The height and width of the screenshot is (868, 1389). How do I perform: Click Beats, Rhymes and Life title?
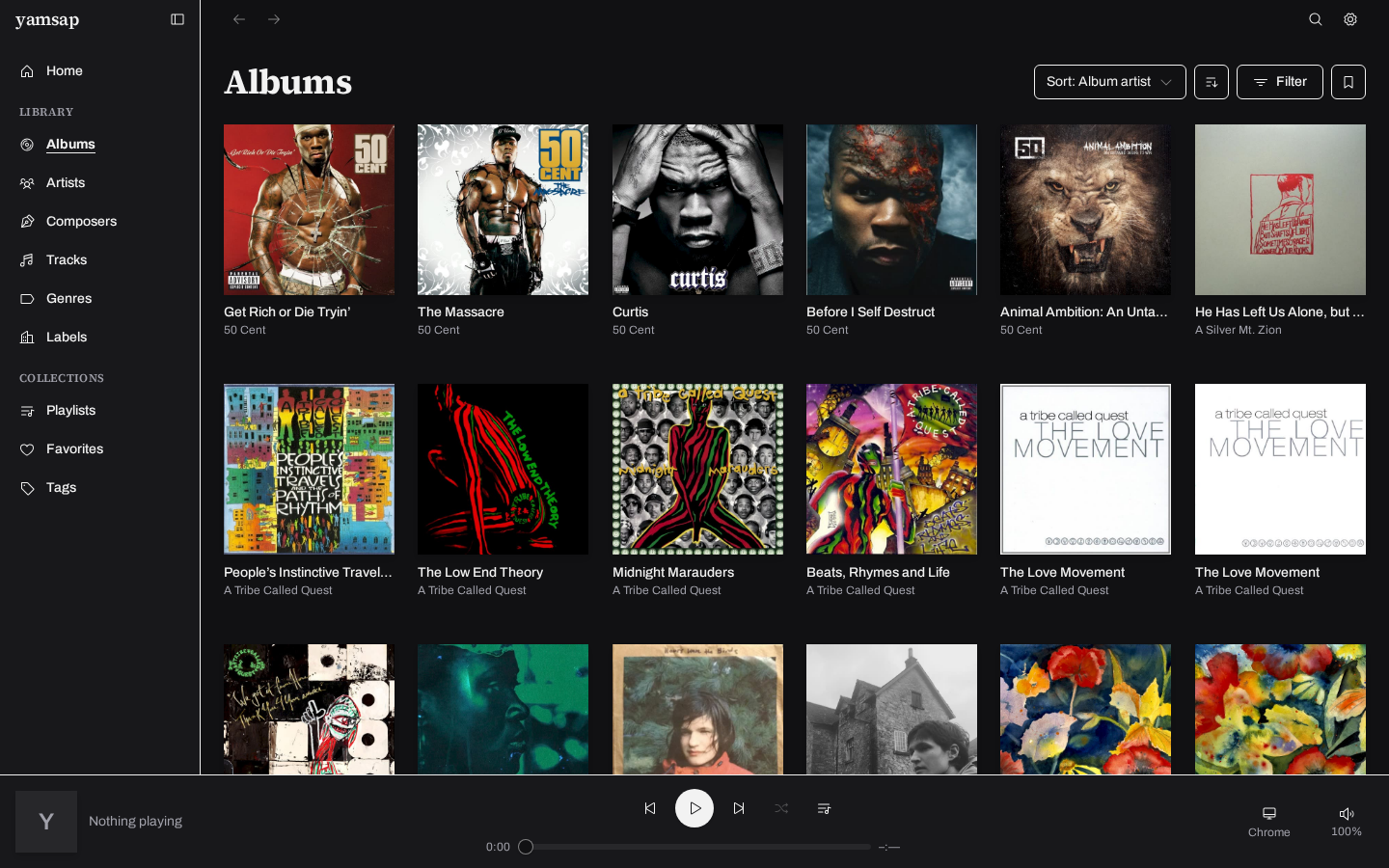(878, 573)
